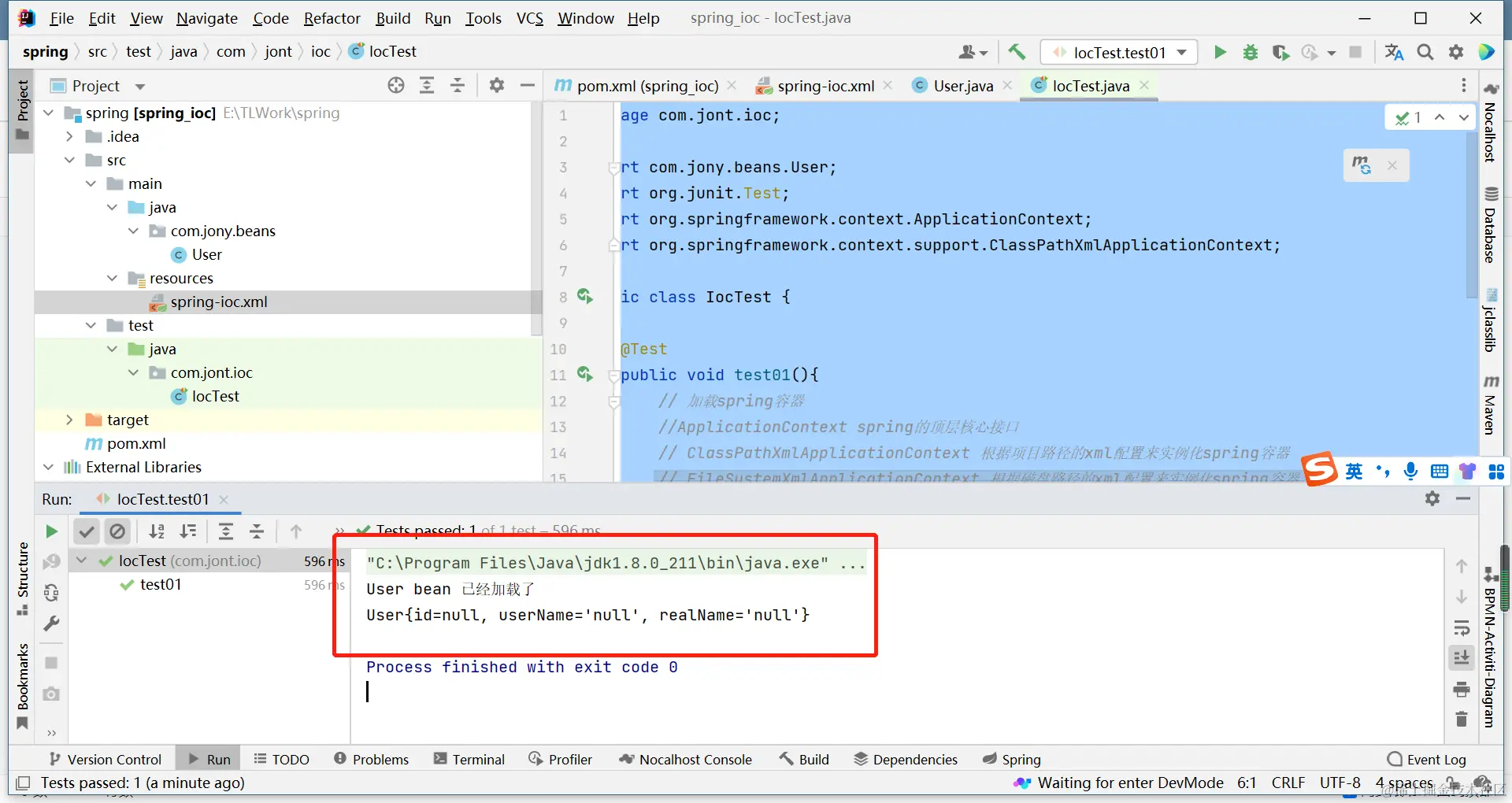Collapse all in the Project panel
Screen dimensions: 1512x803
[458, 86]
